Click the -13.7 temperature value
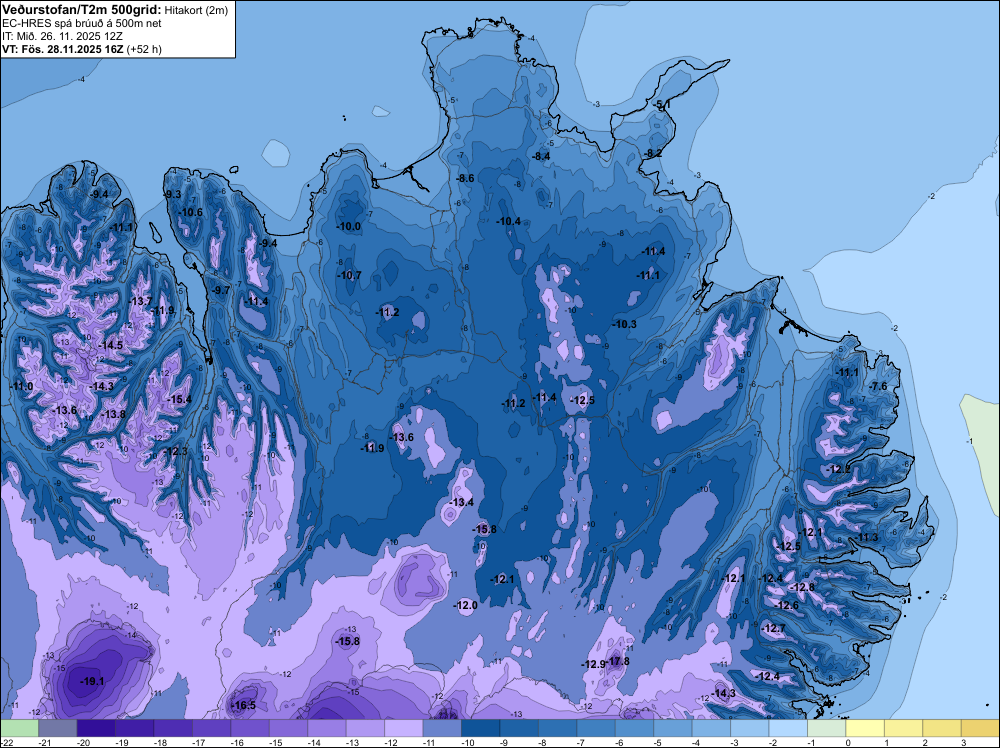This screenshot has height=748, width=1000. click(140, 301)
